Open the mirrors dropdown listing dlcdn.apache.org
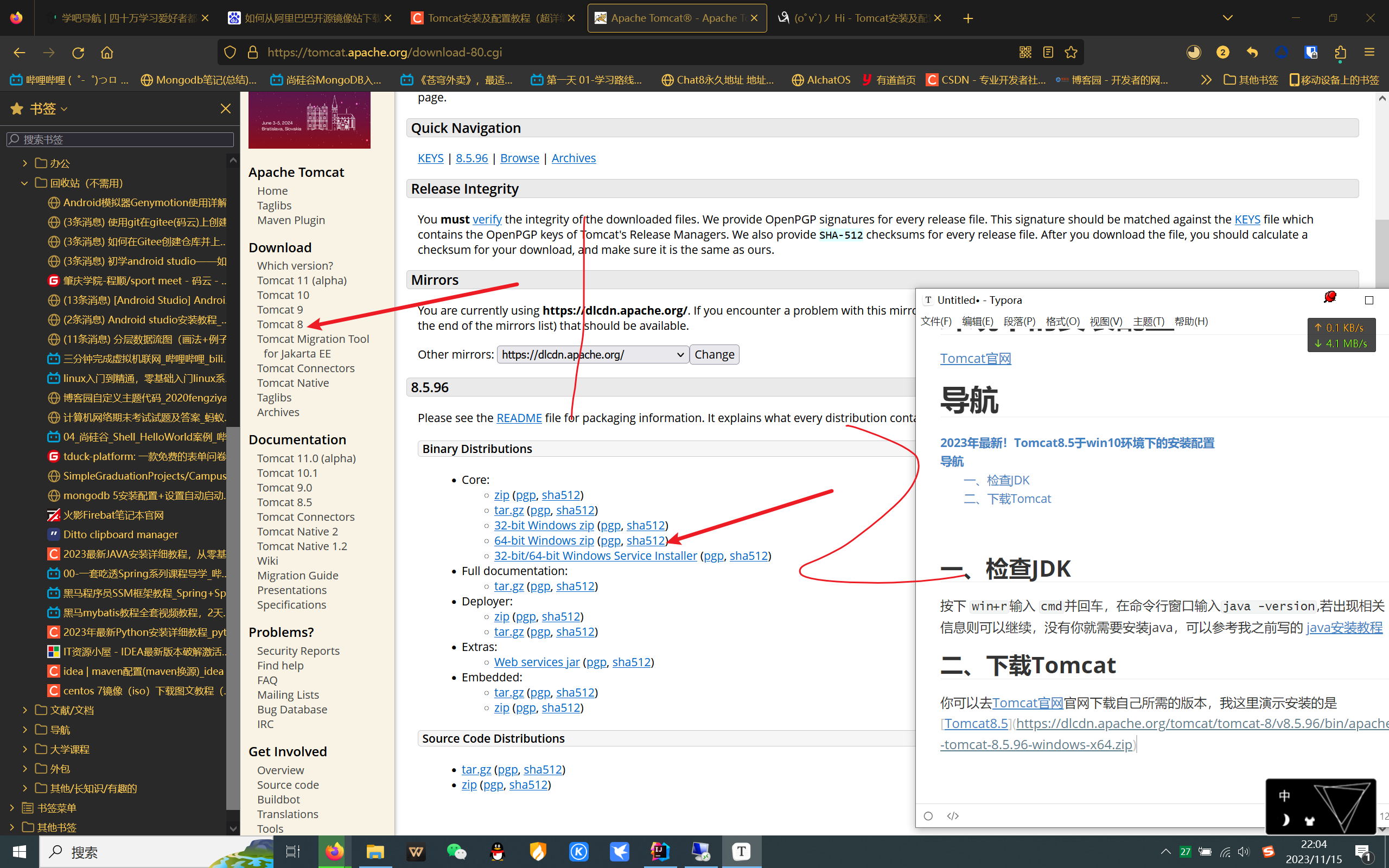1389x868 pixels. [x=592, y=354]
